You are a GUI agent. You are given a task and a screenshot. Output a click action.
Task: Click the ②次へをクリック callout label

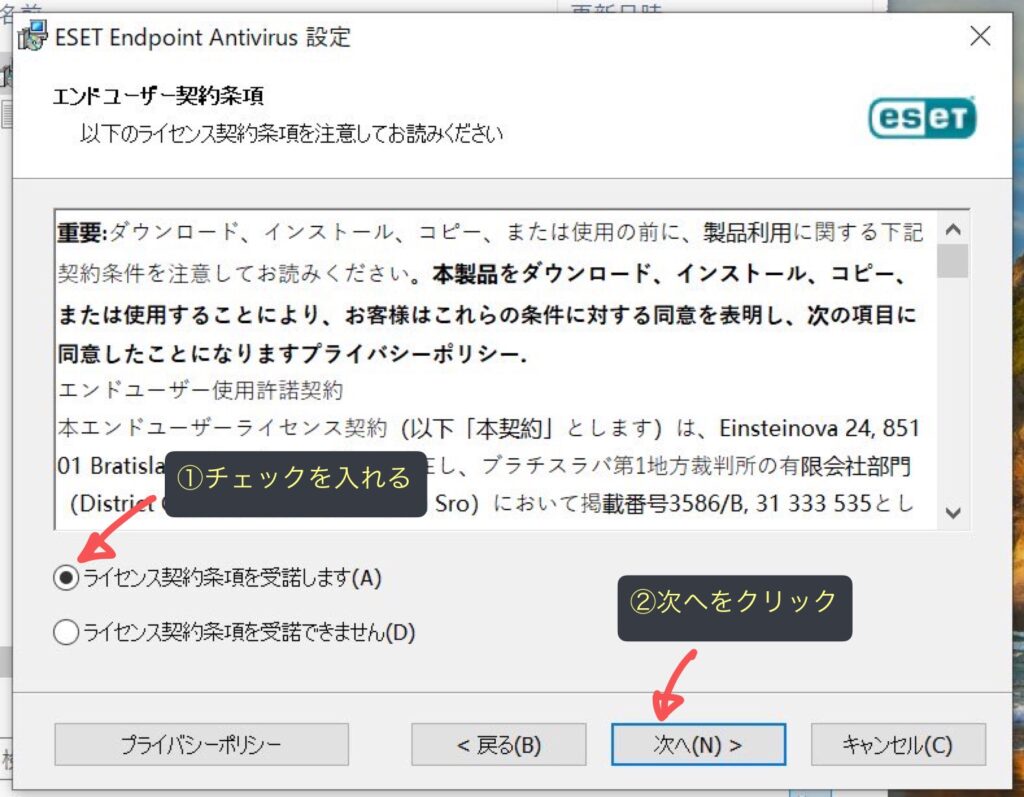[x=734, y=602]
